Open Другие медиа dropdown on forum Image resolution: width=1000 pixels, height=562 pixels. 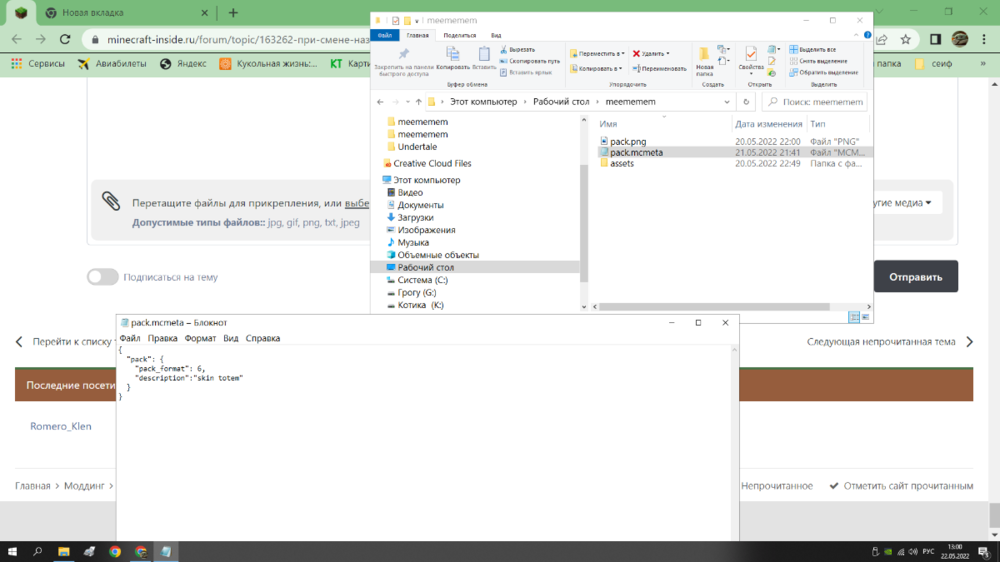(904, 203)
